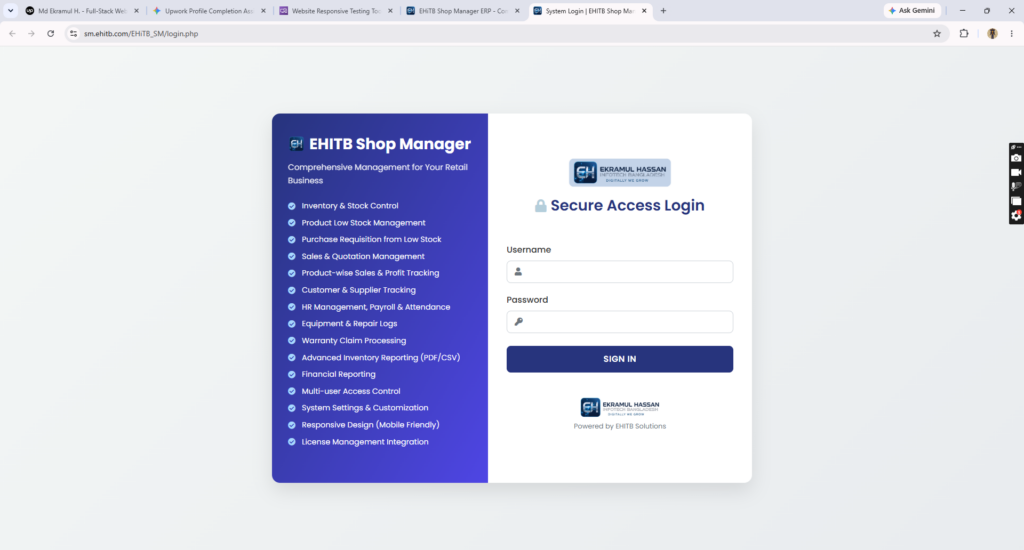Click the Password input field
Image resolution: width=1024 pixels, height=550 pixels.
coord(619,321)
